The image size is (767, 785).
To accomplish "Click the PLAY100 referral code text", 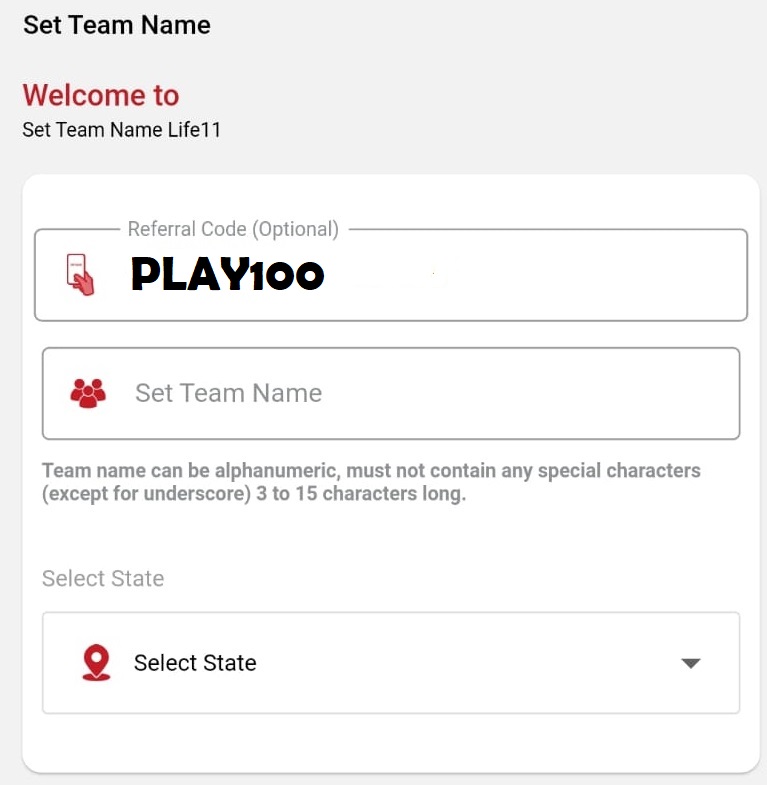I will pos(227,274).
